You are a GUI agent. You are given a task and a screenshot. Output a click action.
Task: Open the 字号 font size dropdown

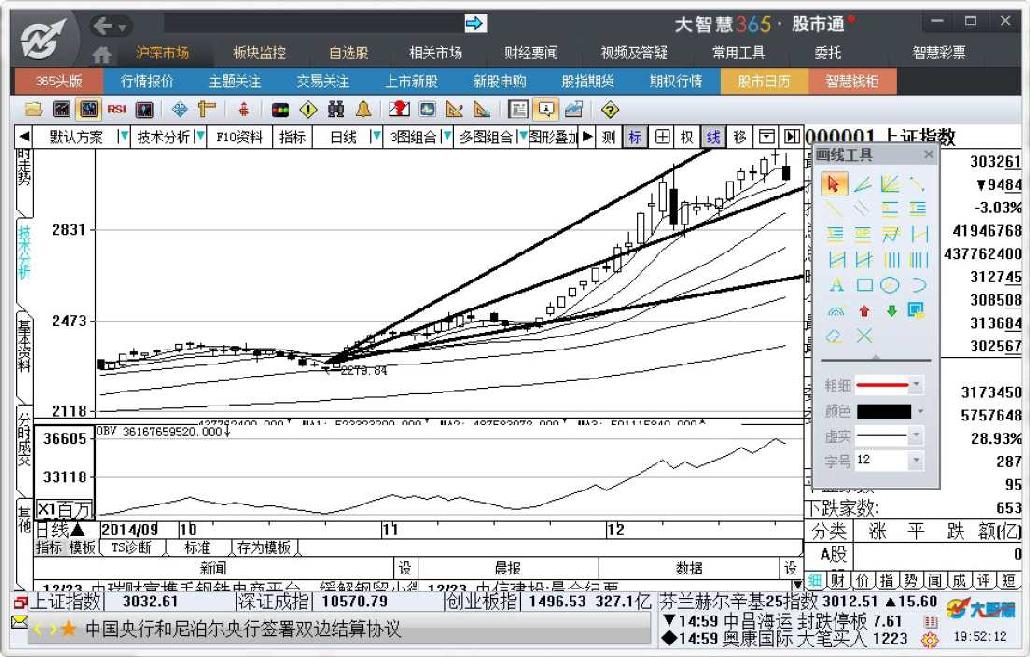pyautogui.click(x=916, y=461)
